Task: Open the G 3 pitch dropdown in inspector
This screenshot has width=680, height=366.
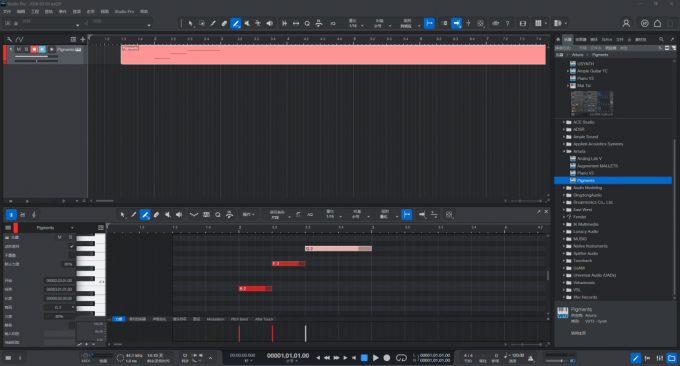Action: [59, 307]
